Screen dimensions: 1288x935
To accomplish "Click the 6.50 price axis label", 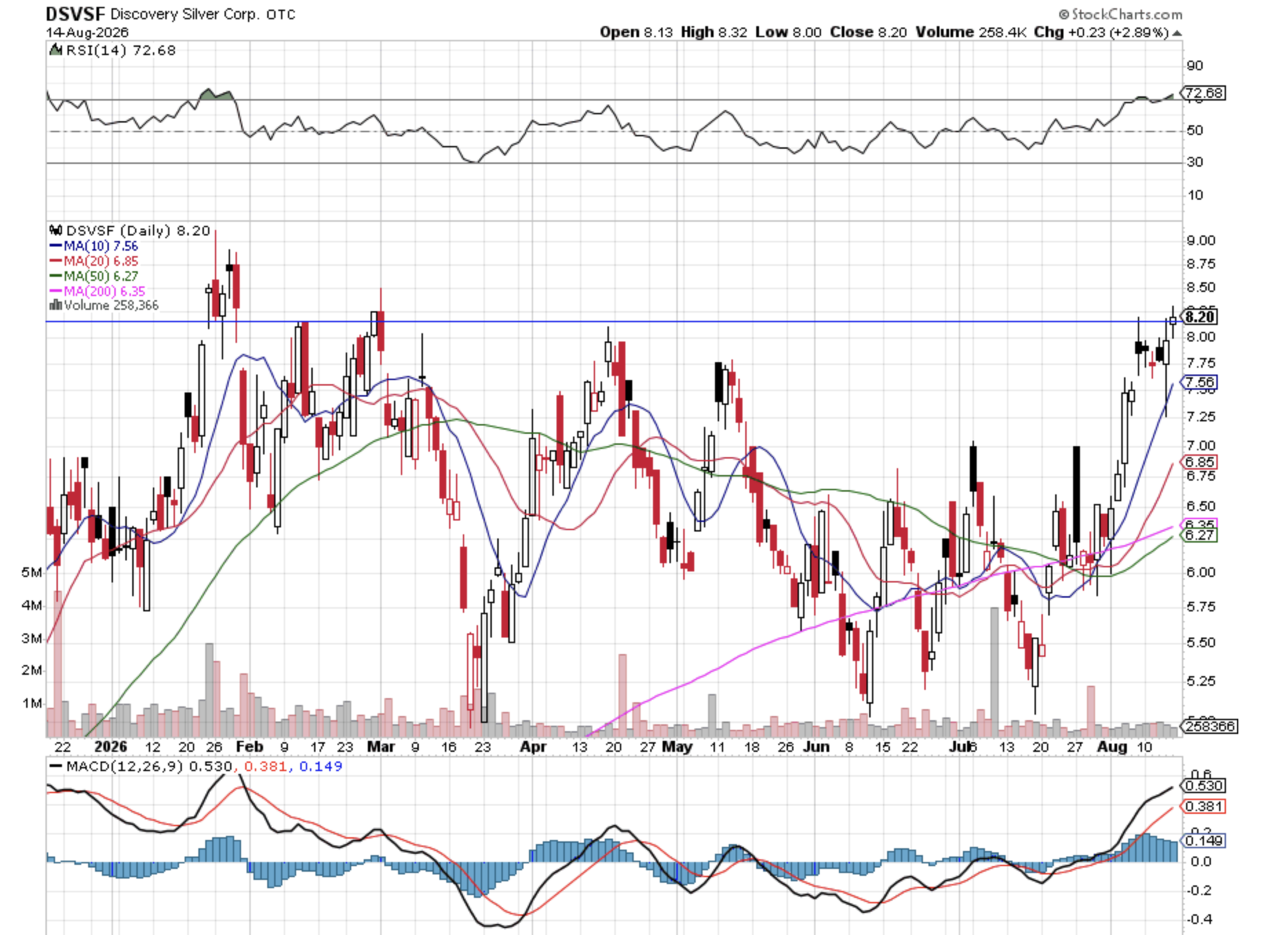I will pyautogui.click(x=1201, y=506).
